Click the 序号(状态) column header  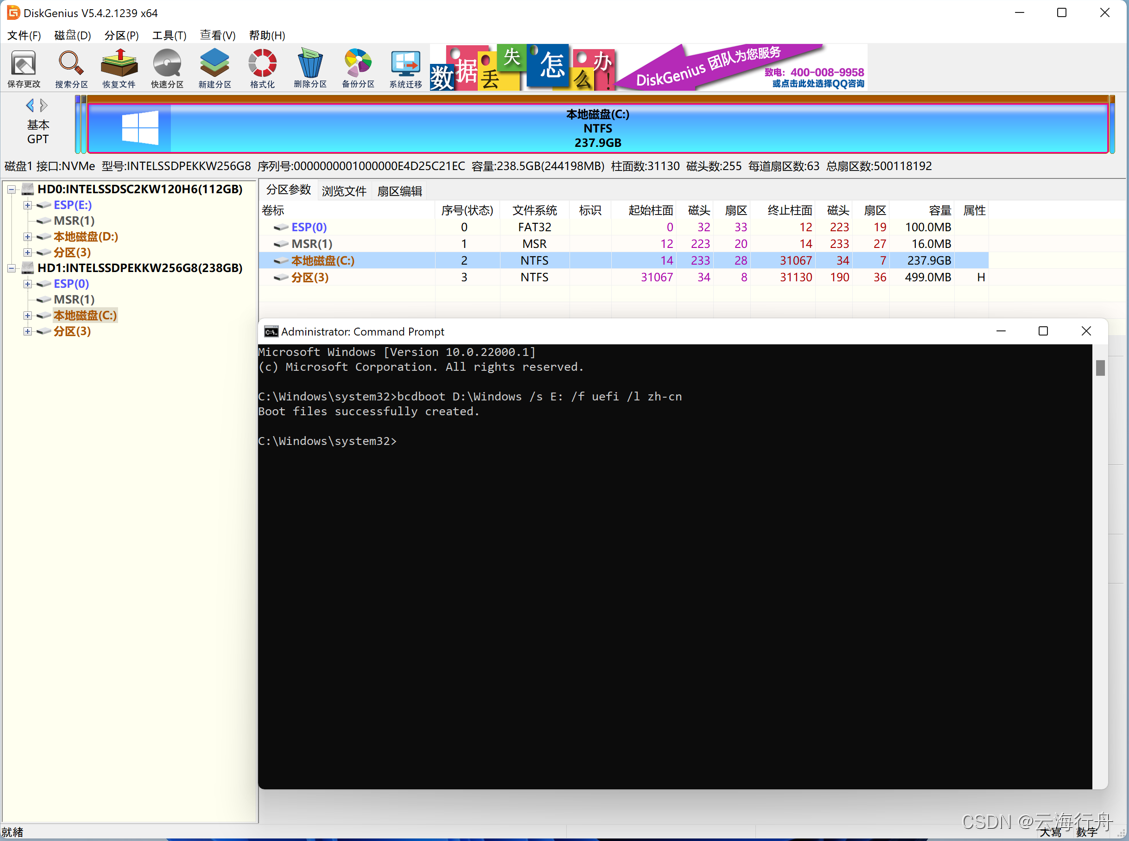467,210
